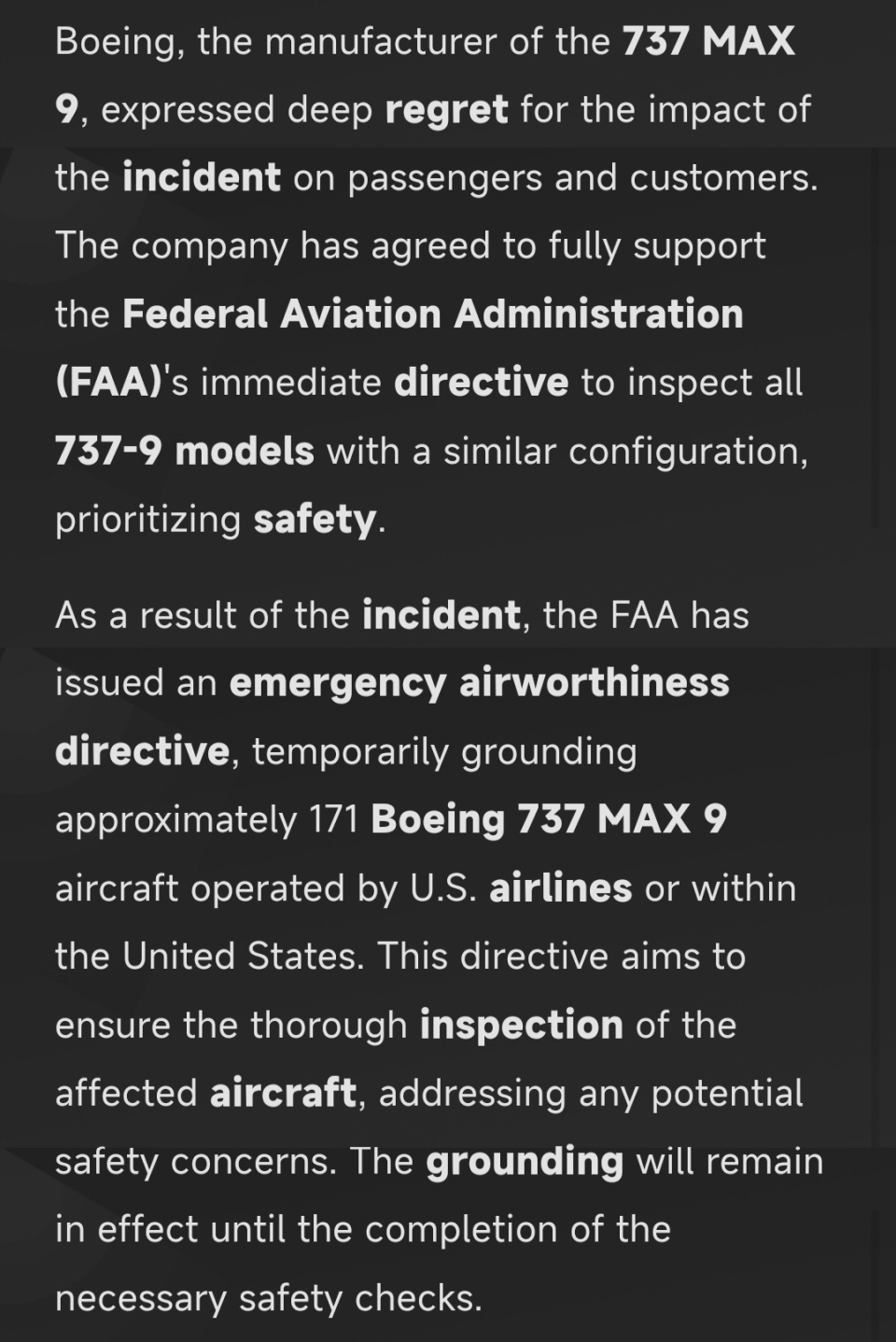
Task: Click 'necessary safety checks' in the last line
Action: tap(268, 1298)
